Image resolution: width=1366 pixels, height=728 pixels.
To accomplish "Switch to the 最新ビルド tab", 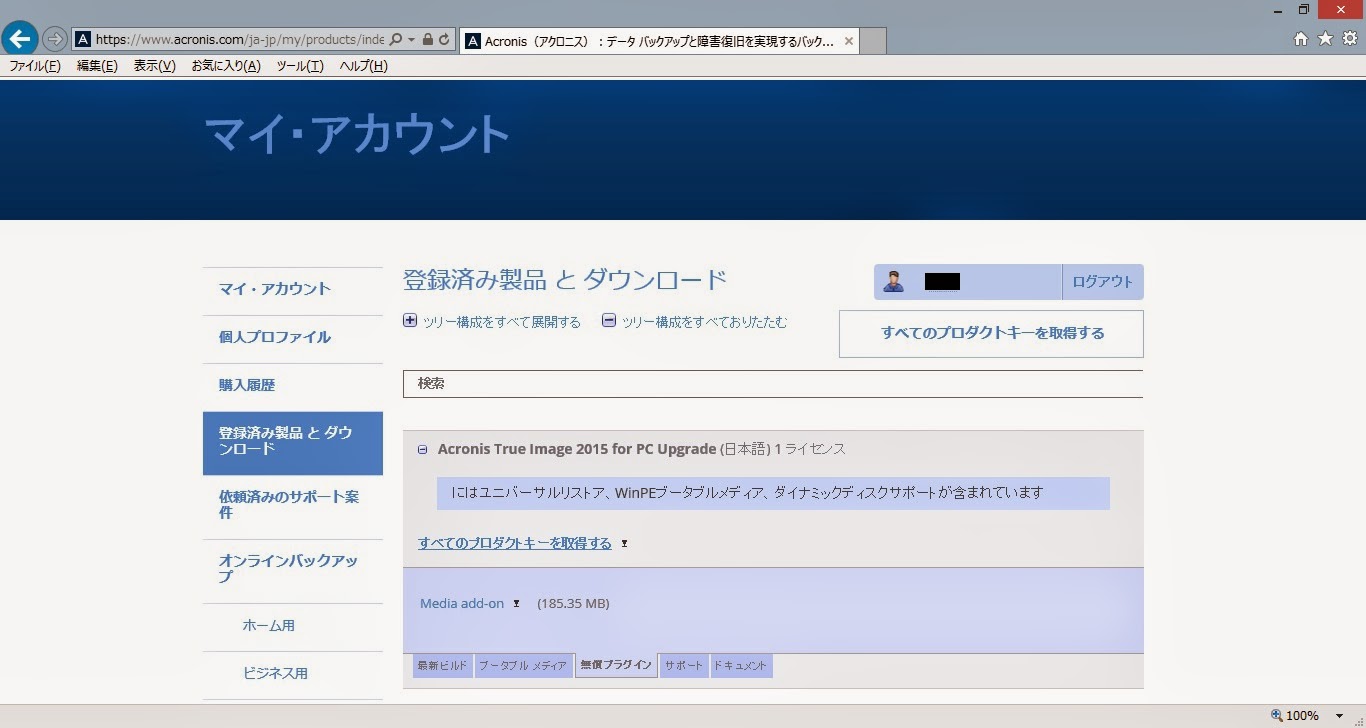I will tap(442, 666).
